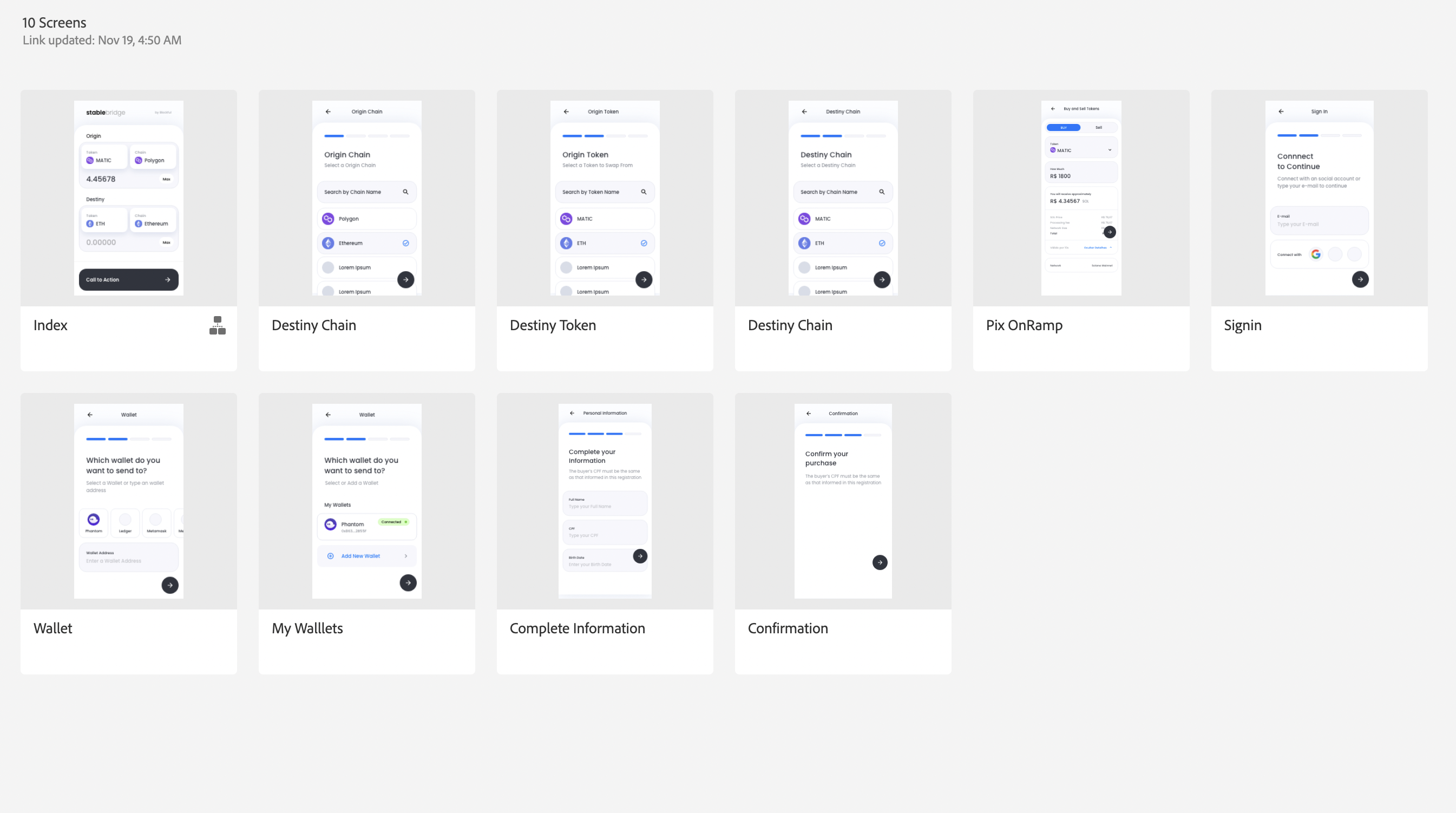
Task: Open the My Walllets screen title
Action: 307,628
